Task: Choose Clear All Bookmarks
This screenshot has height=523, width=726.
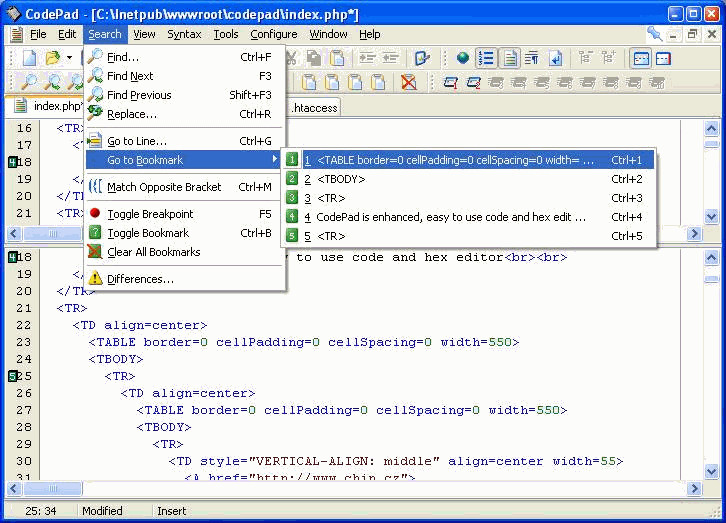Action: (184, 252)
